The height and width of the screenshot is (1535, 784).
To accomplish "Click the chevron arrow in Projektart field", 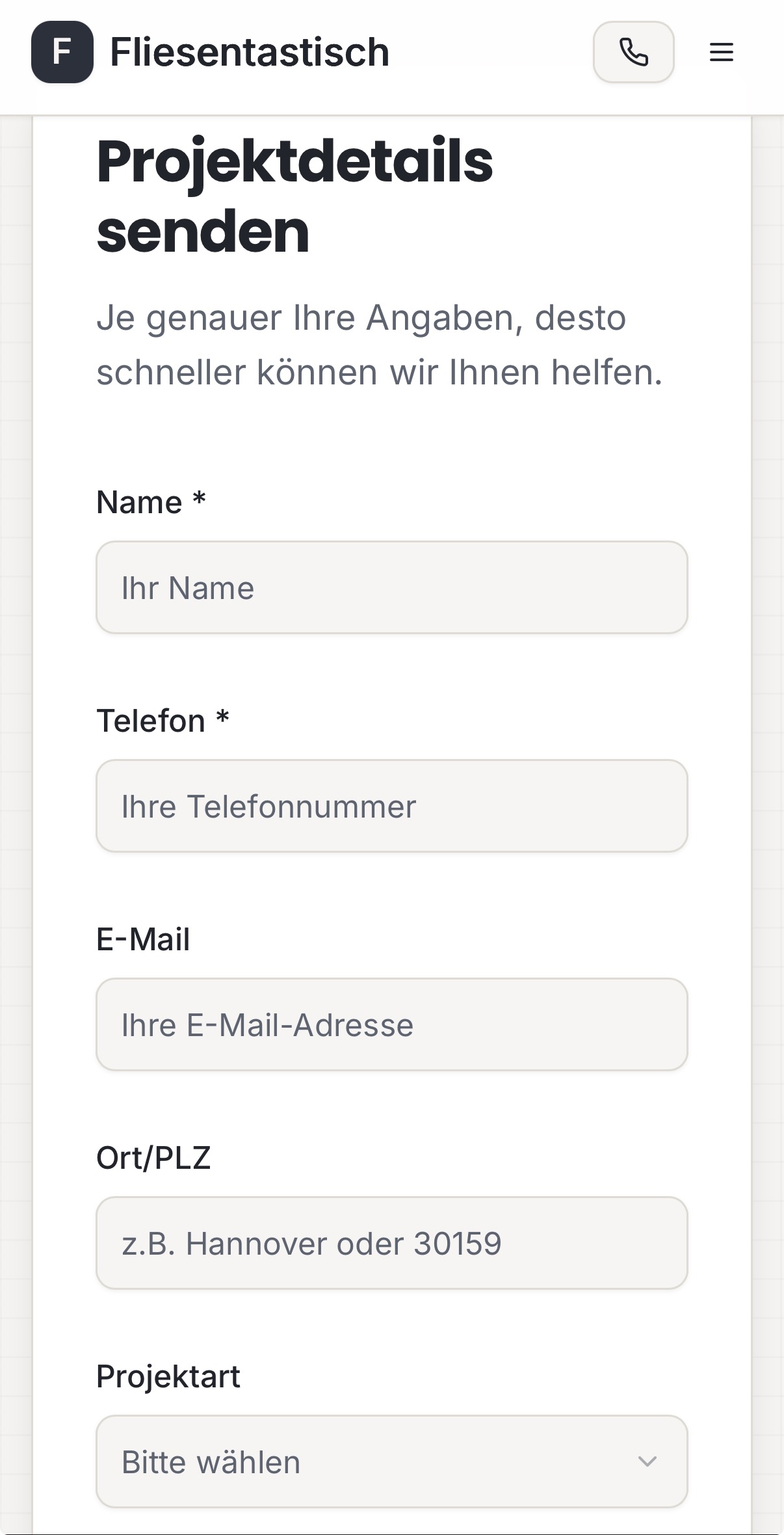I will click(647, 1462).
